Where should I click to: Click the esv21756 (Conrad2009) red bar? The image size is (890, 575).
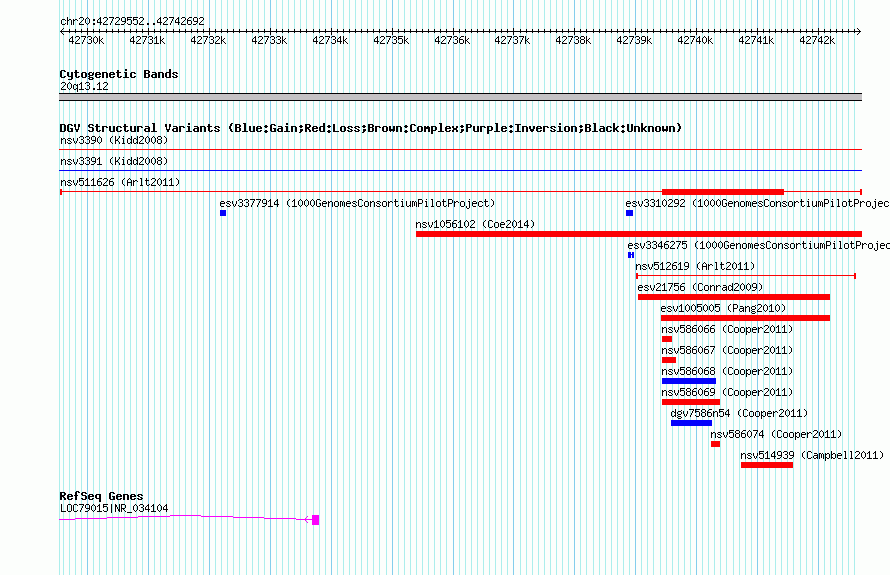[734, 297]
